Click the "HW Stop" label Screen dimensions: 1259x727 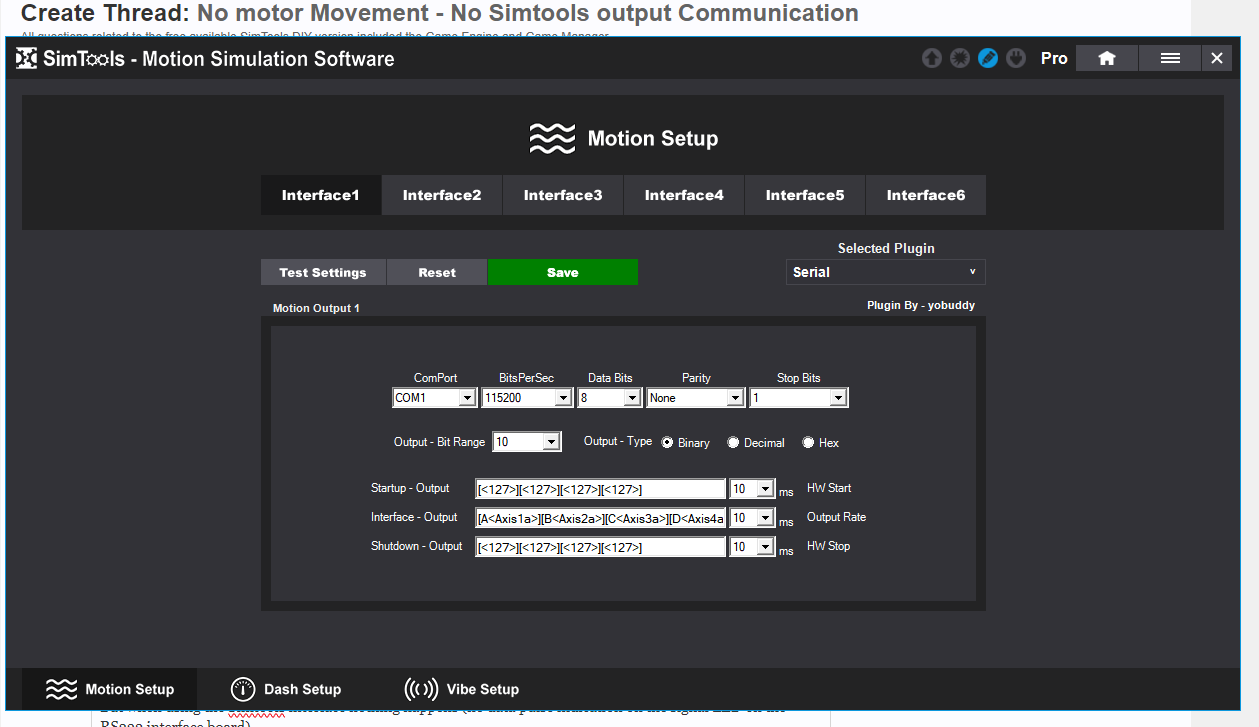tap(828, 546)
